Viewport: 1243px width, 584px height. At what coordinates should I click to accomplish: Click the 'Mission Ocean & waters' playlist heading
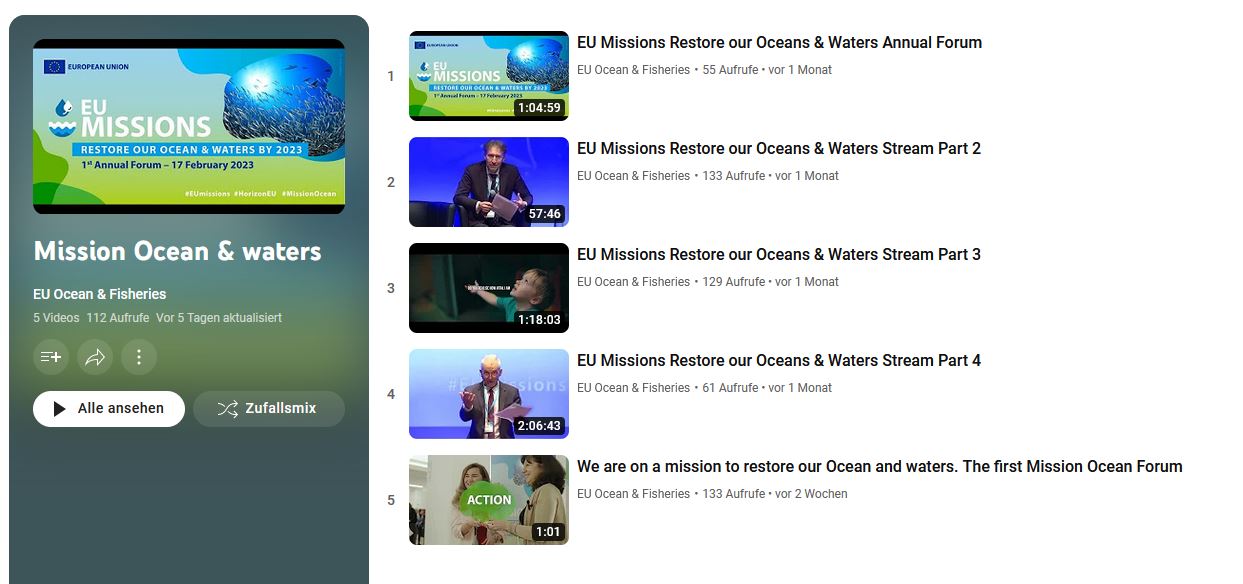178,251
